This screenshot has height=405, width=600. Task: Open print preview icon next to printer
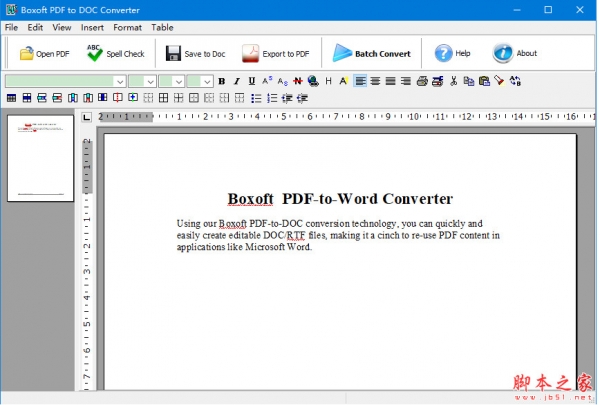click(x=437, y=81)
